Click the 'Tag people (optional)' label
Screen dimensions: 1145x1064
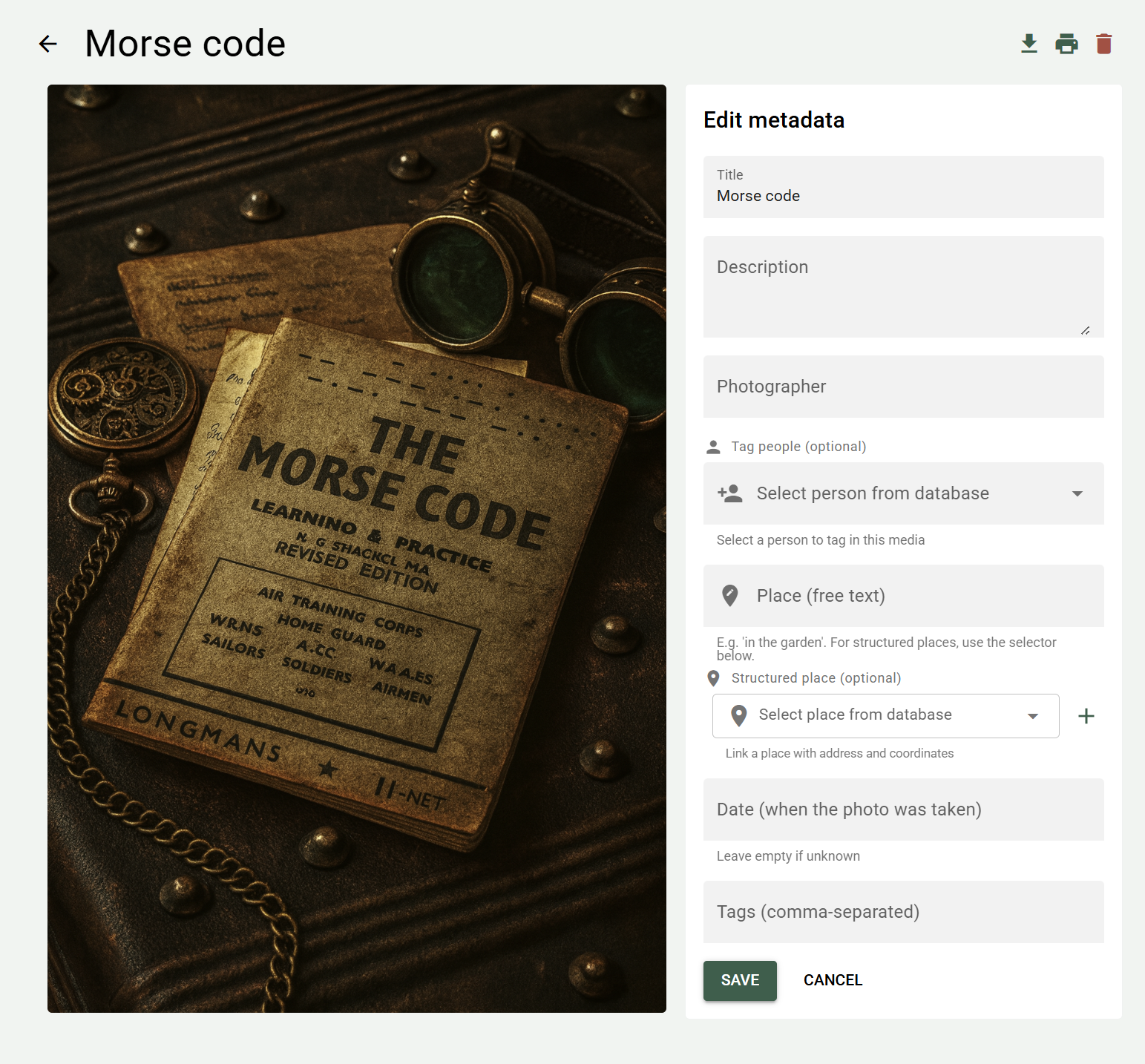coord(798,447)
